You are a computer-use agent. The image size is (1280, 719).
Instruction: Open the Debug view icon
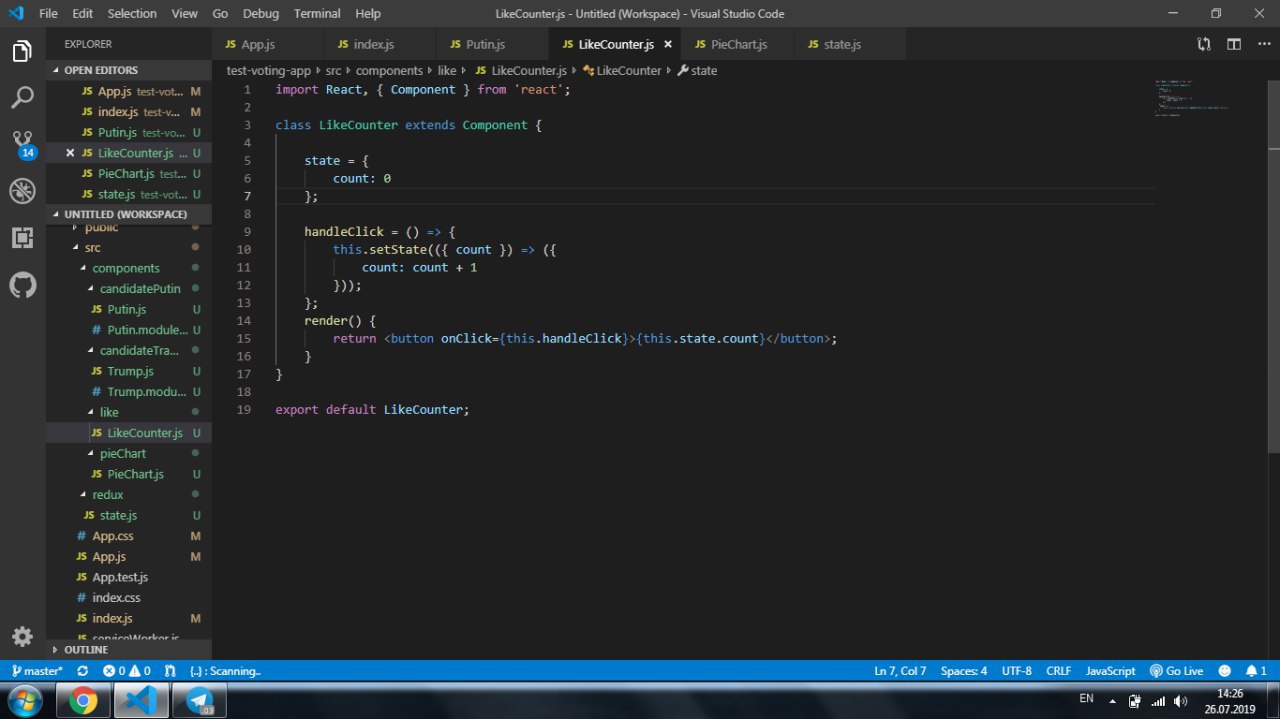22,191
